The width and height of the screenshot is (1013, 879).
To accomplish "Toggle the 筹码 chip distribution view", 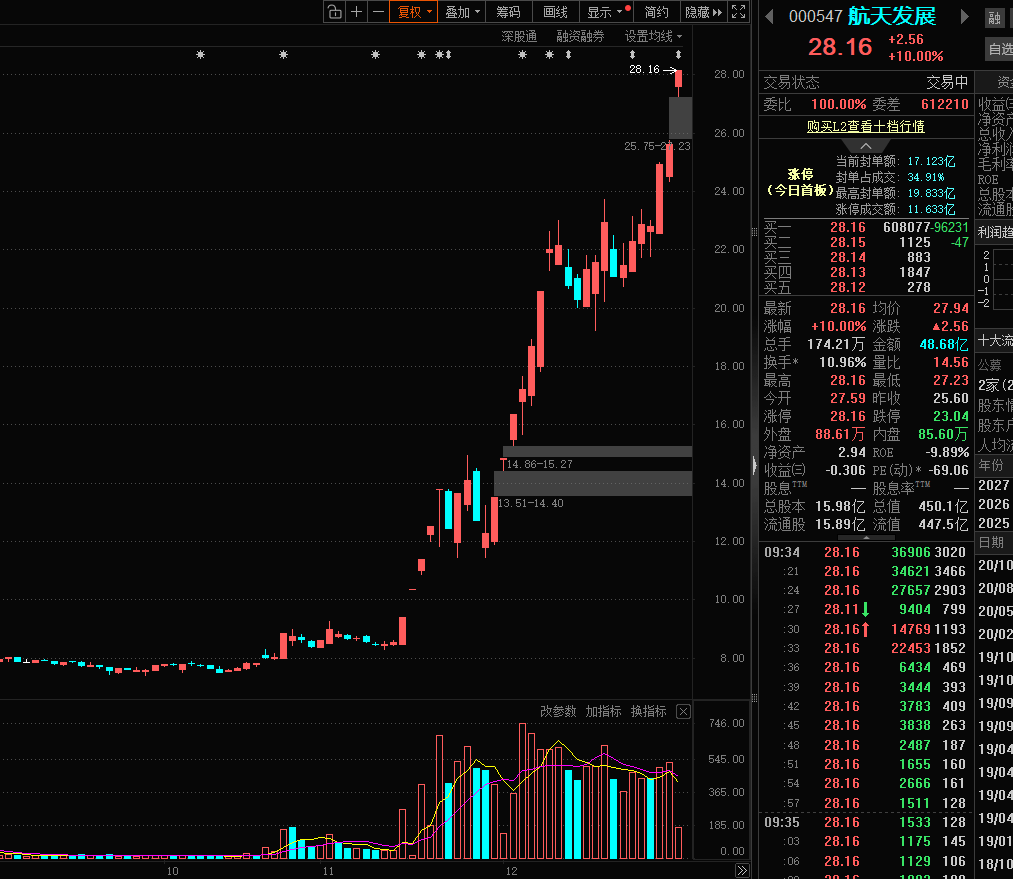I will 508,12.
